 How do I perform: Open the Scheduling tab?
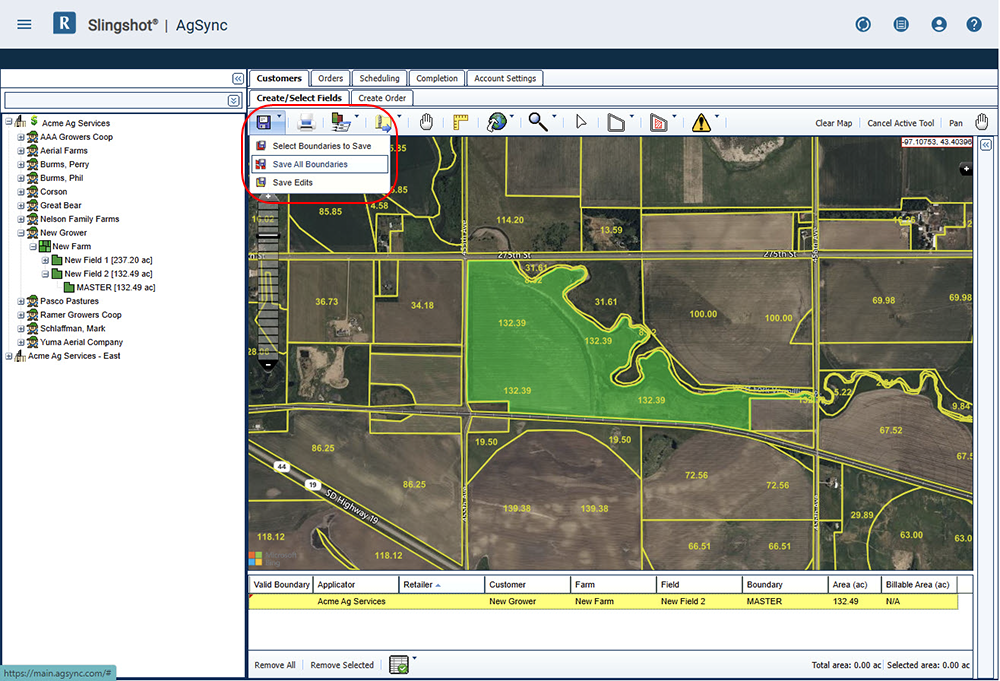[379, 78]
